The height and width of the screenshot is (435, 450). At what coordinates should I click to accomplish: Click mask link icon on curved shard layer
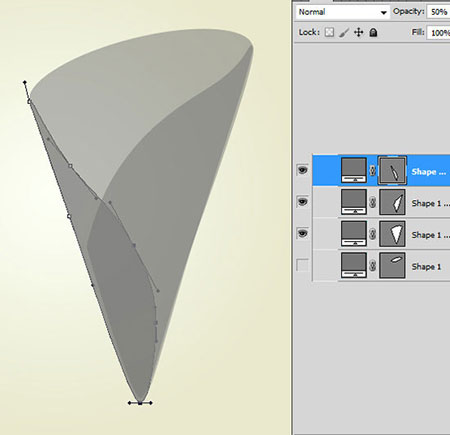[373, 202]
